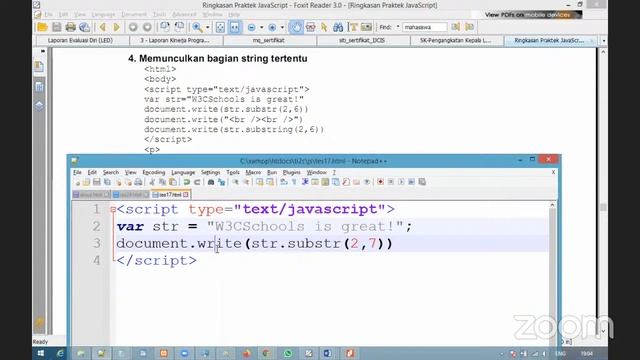Open the Notepad++ Macro menu
640x360 pixels.
pos(253,172)
